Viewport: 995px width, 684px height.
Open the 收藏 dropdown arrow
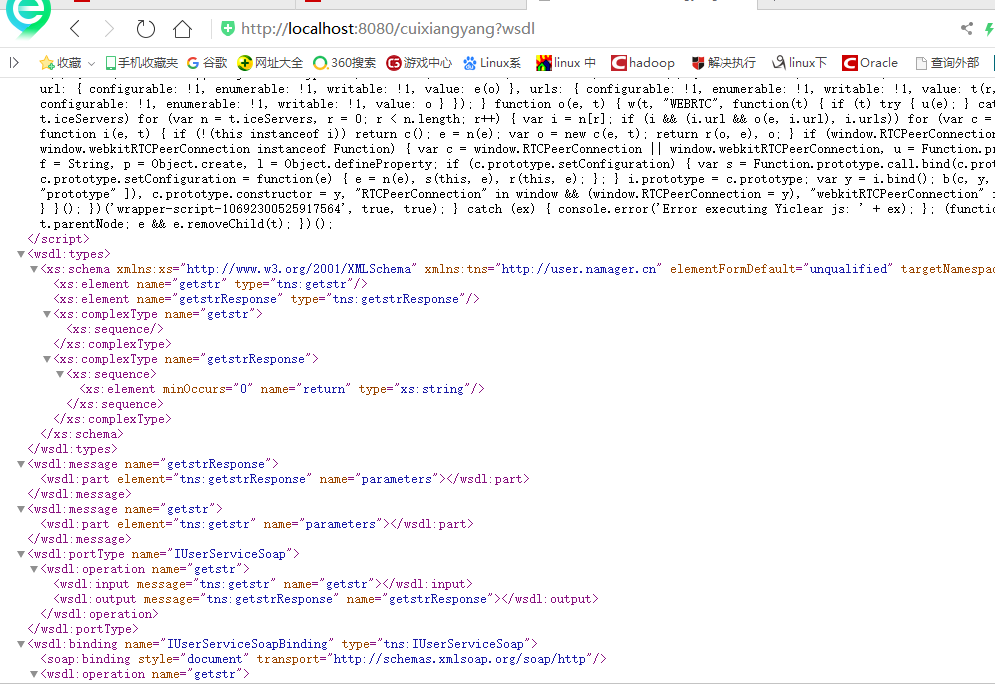91,63
